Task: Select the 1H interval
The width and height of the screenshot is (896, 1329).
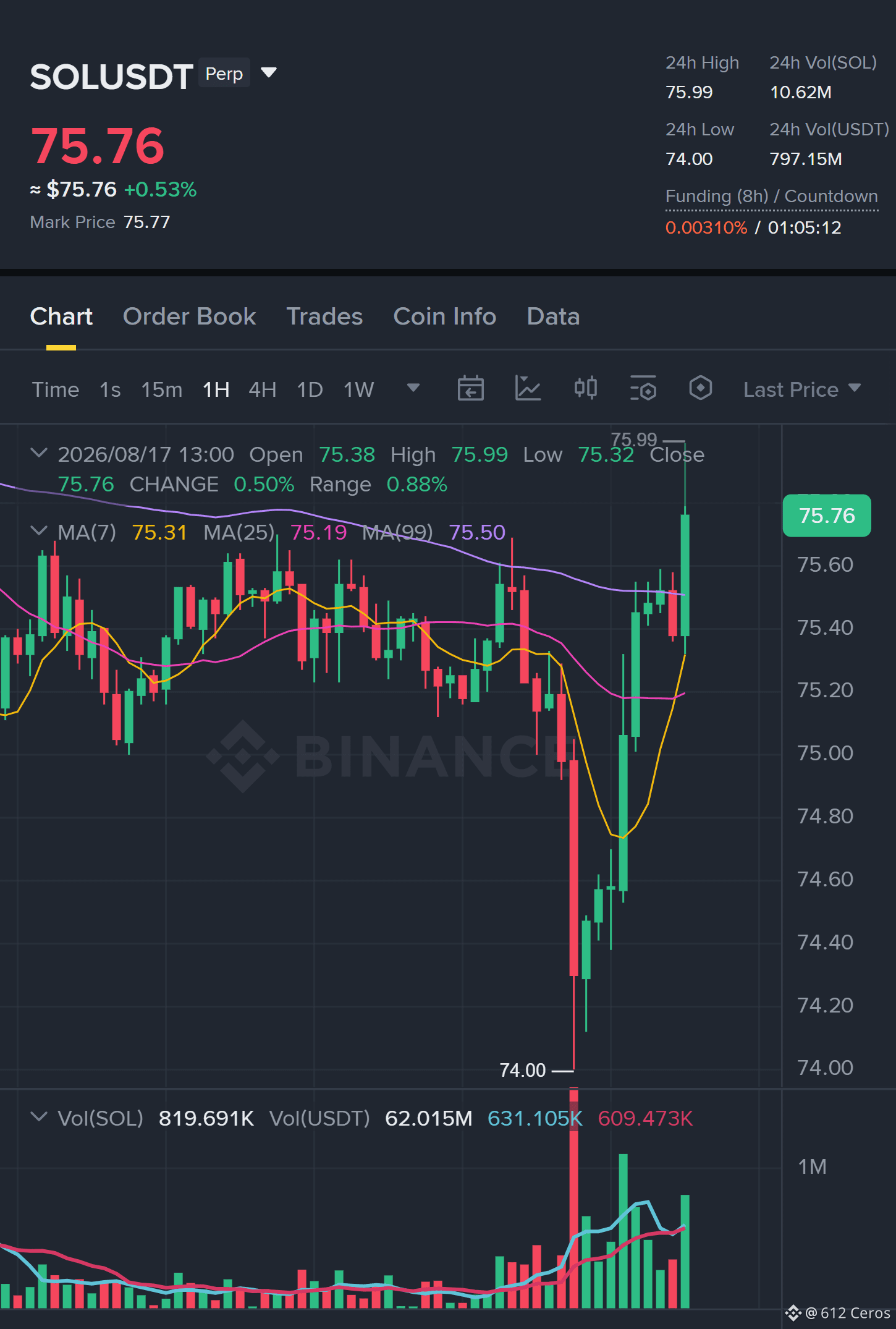Action: click(216, 389)
